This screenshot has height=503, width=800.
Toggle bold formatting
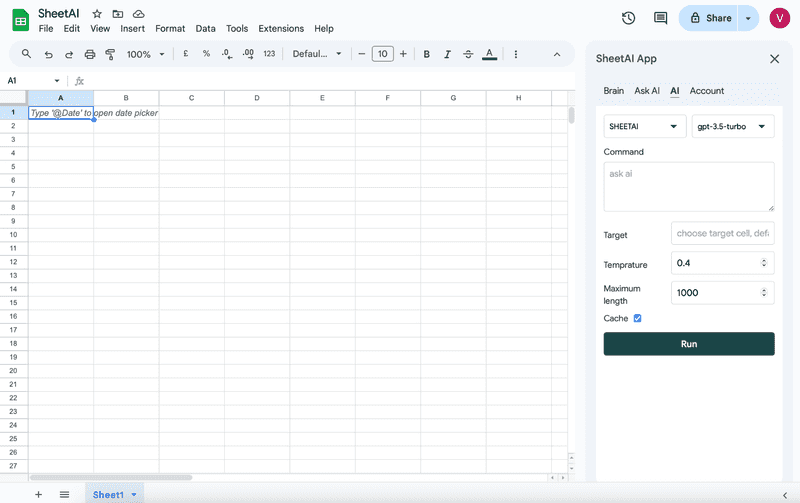pos(427,54)
